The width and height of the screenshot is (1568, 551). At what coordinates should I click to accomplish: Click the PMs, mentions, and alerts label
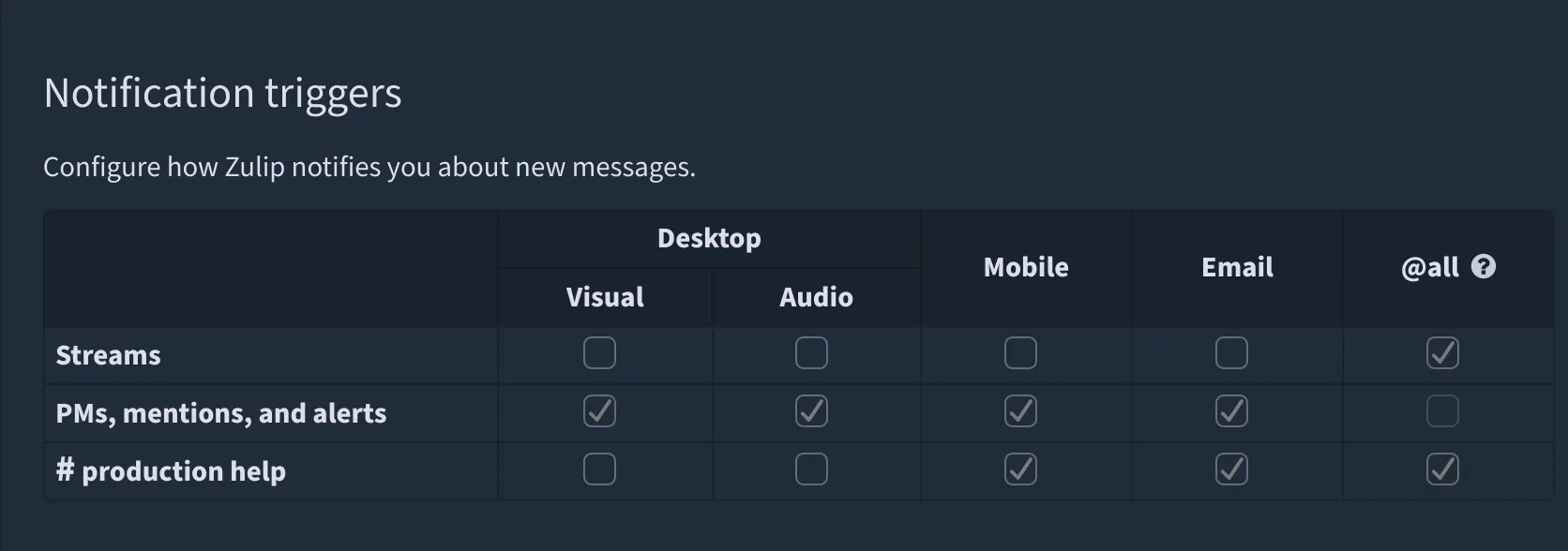point(220,413)
